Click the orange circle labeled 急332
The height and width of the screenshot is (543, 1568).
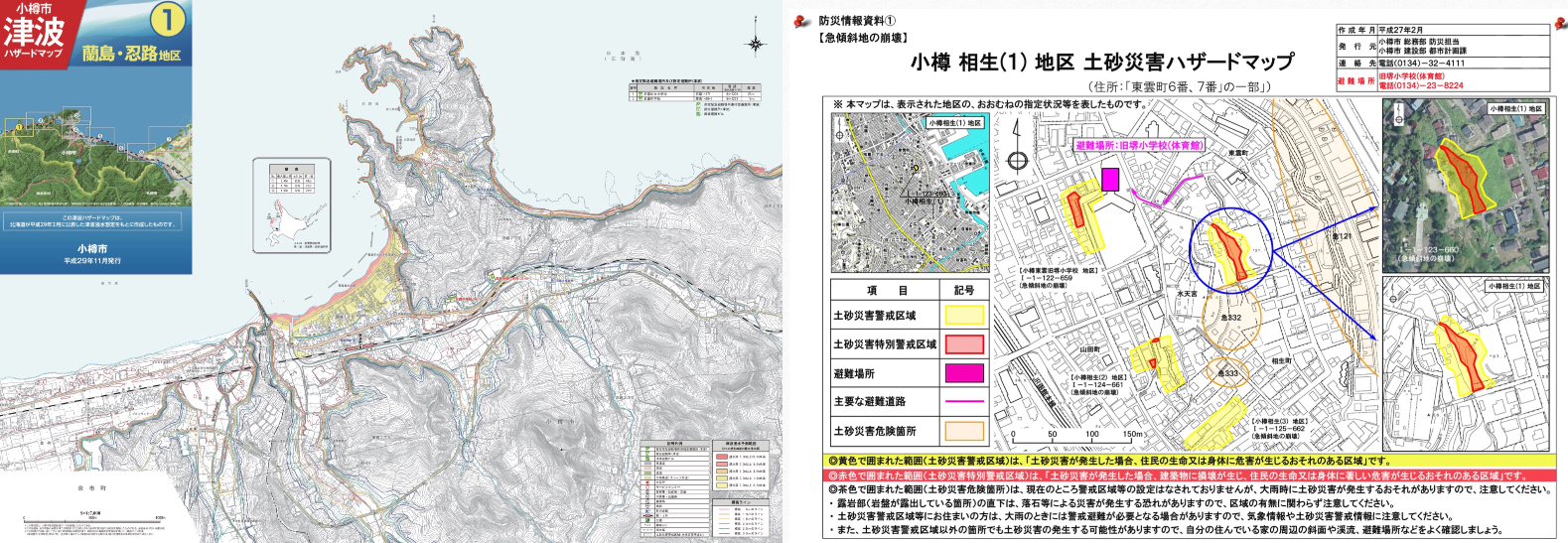click(x=1231, y=318)
